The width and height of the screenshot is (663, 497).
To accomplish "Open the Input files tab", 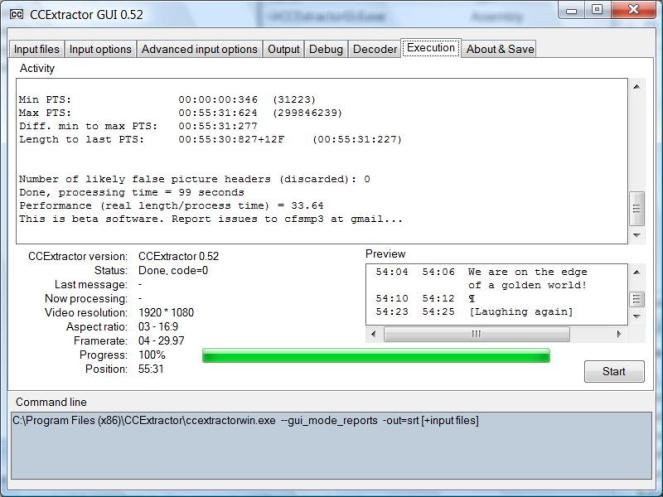I will pyautogui.click(x=37, y=49).
